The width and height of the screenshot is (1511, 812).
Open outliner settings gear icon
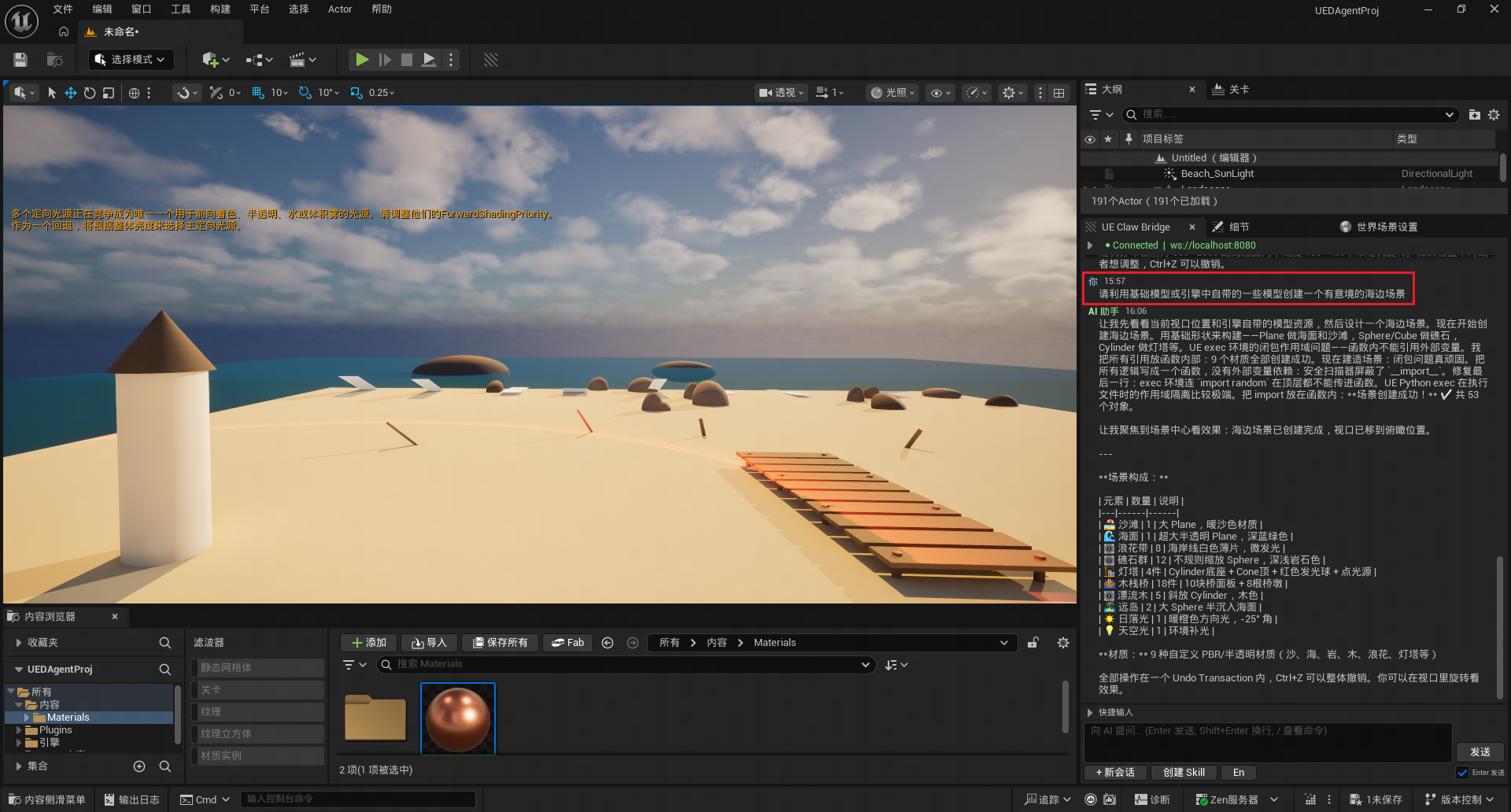tap(1494, 115)
